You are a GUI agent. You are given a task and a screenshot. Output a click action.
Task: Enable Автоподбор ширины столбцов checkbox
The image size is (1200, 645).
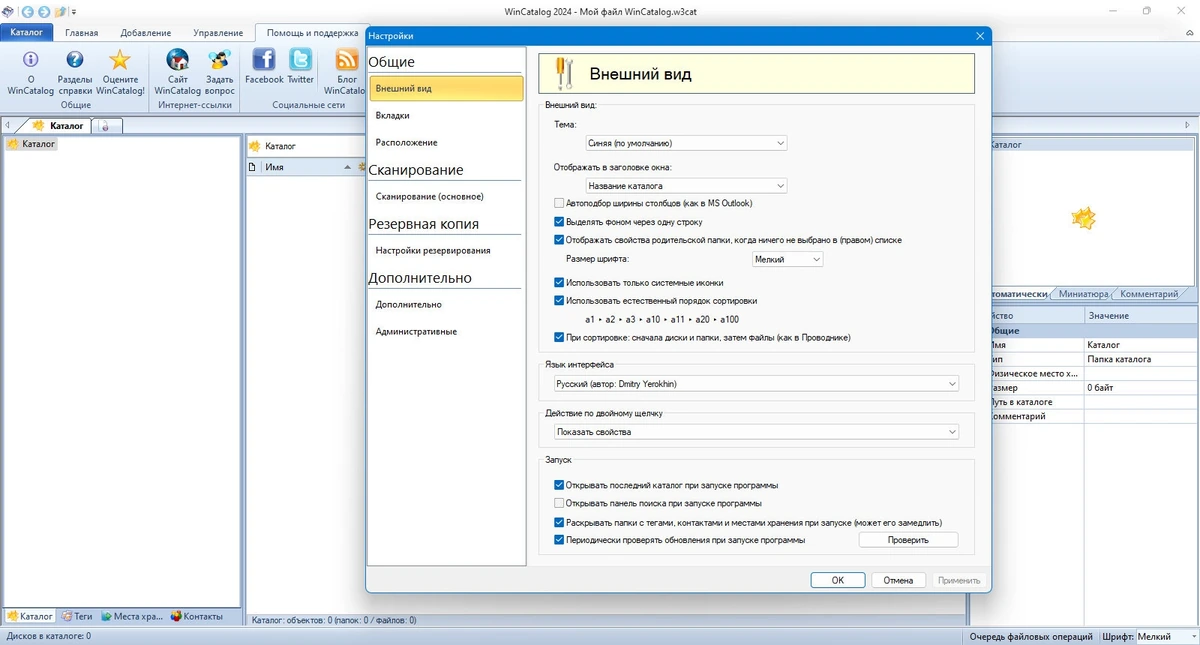[559, 203]
